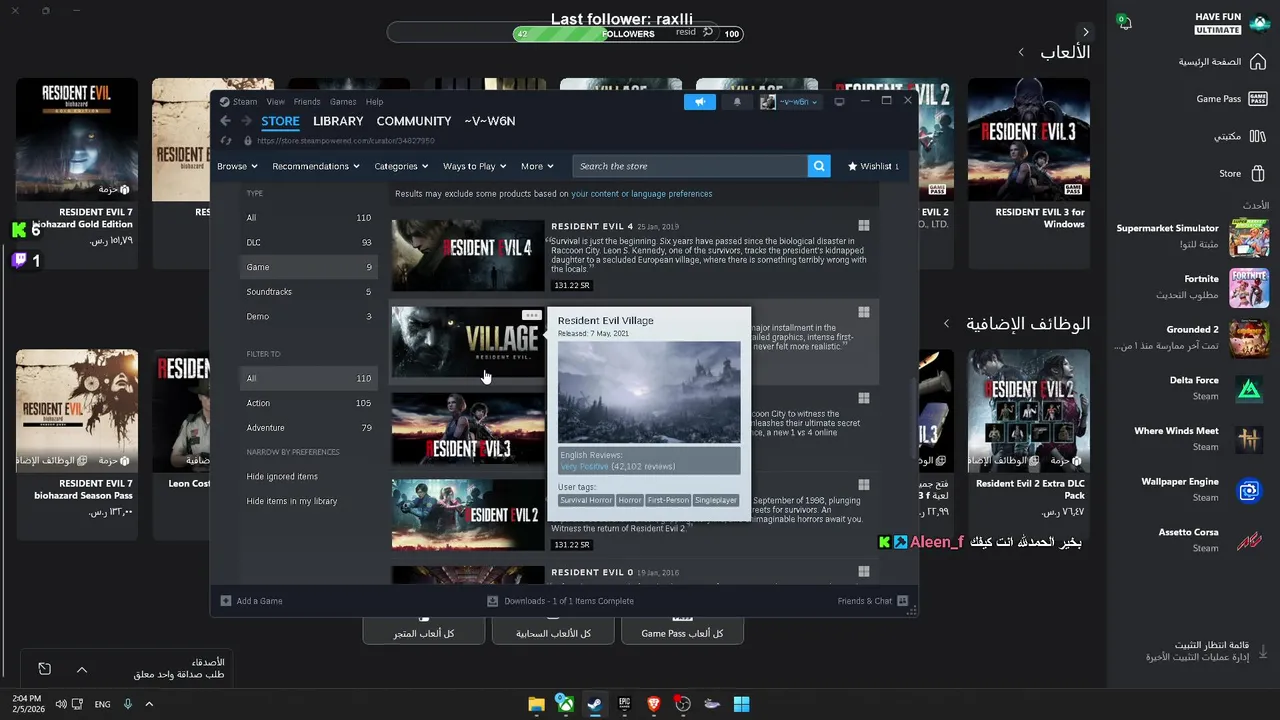
Task: Expand the Ways to Play dropdown
Action: 475,166
